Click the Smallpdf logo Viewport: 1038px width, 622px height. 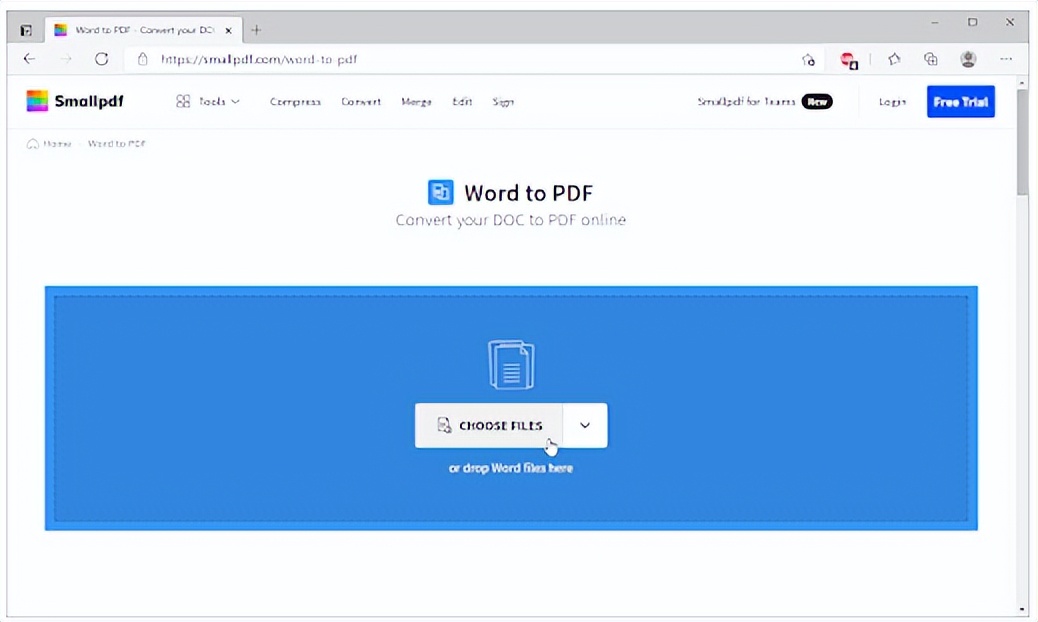pos(76,101)
